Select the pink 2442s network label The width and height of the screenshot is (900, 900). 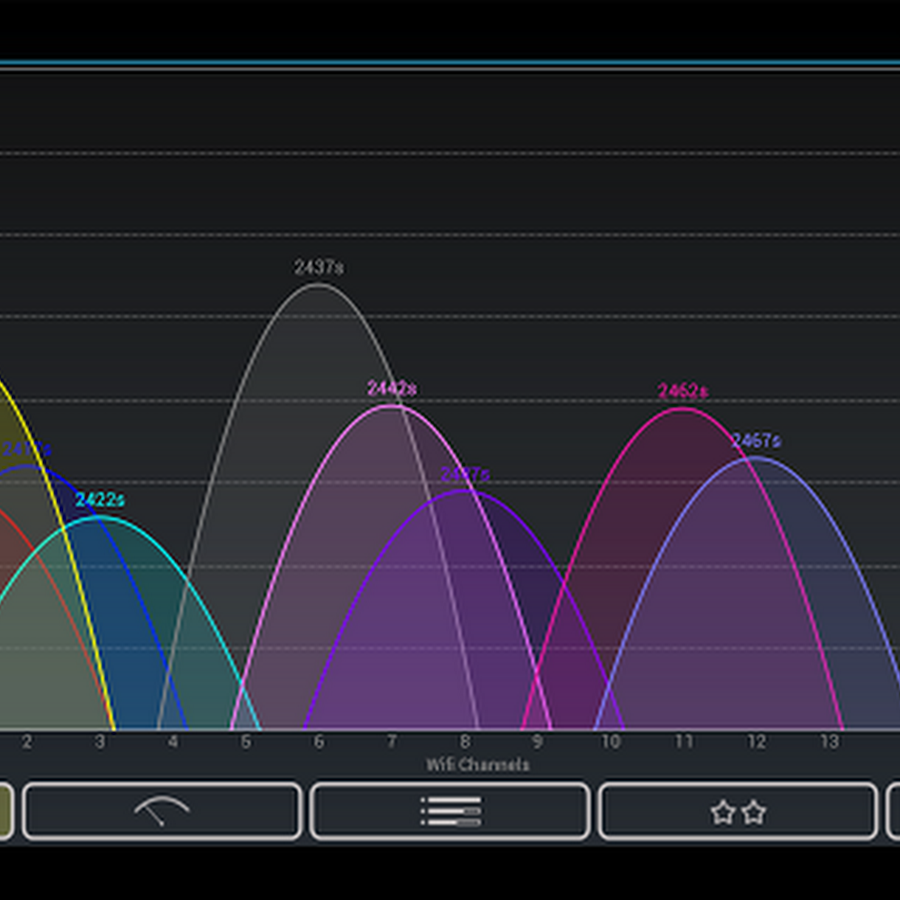391,389
